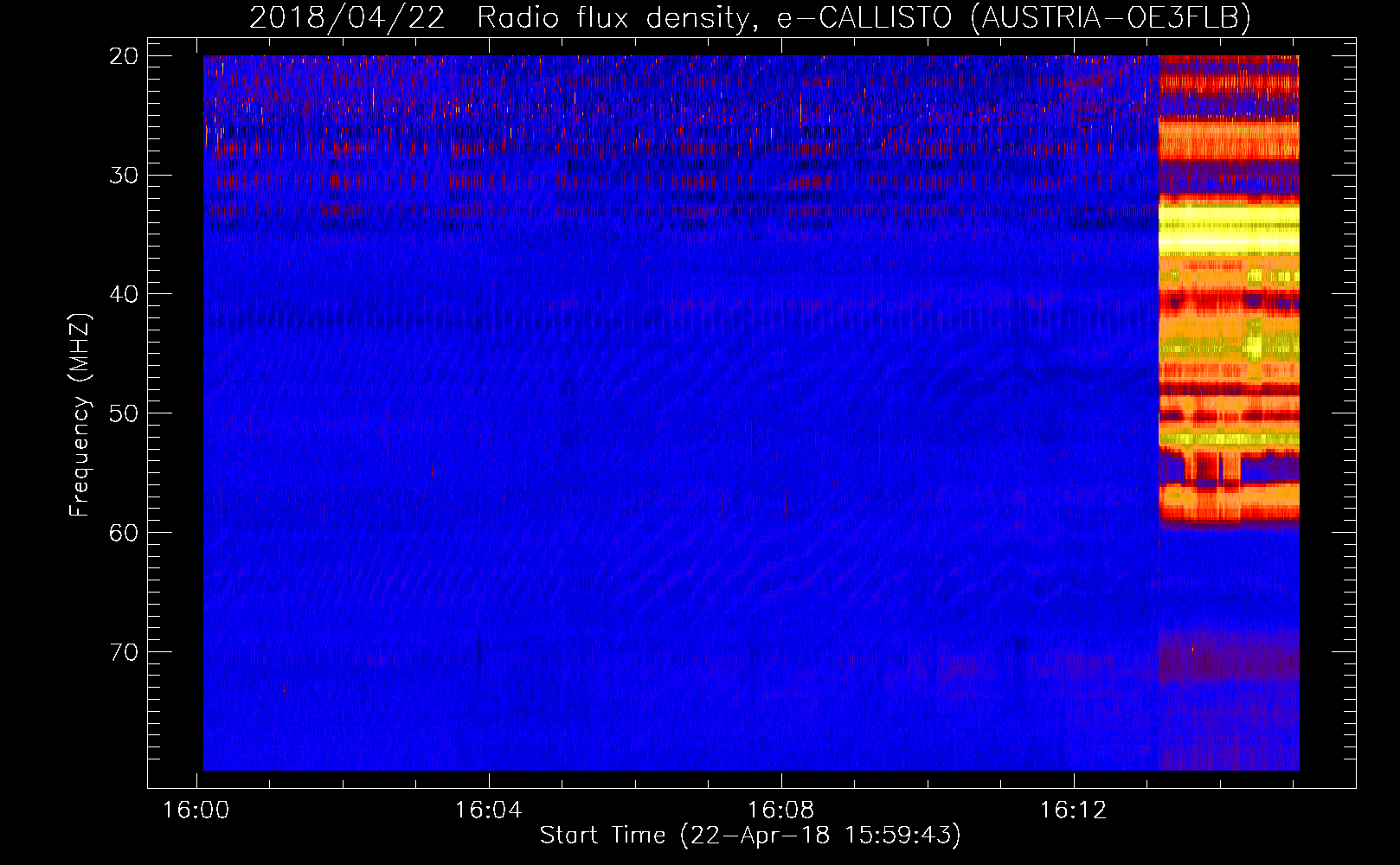The height and width of the screenshot is (865, 1400).
Task: Click the 40 frequency tick label
Action: pyautogui.click(x=124, y=294)
